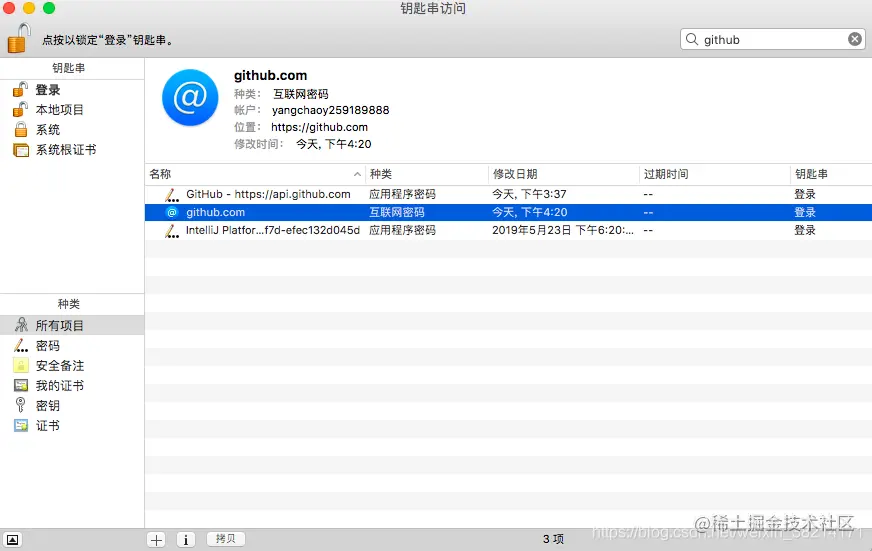This screenshot has height=551, width=872.
Task: Sort by 种类 column header
Action: point(427,174)
